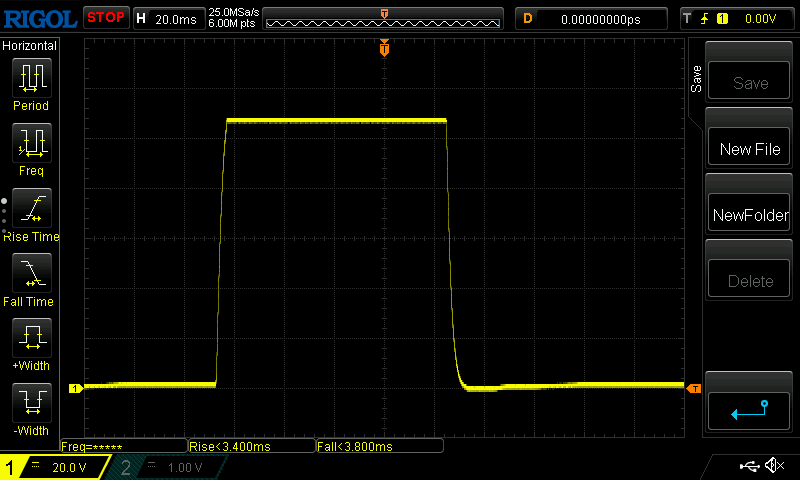Click the Horizontal menu header
Viewport: 800px width, 480px height.
click(x=30, y=45)
